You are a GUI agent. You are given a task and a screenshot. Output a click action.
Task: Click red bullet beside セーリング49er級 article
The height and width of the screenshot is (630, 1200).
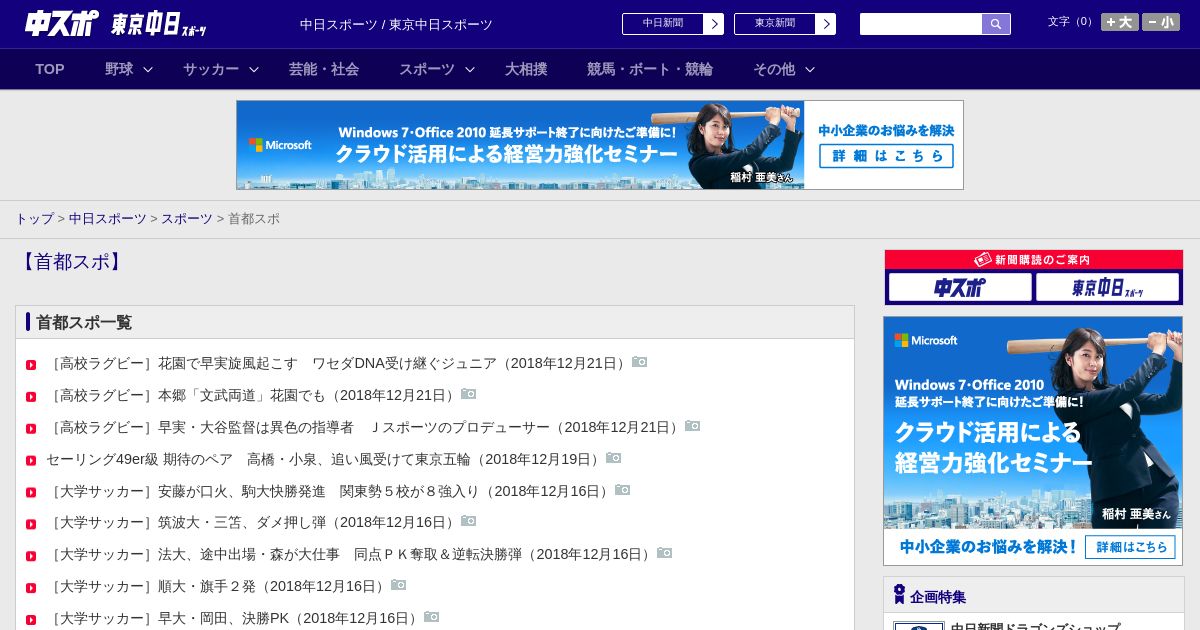point(31,461)
